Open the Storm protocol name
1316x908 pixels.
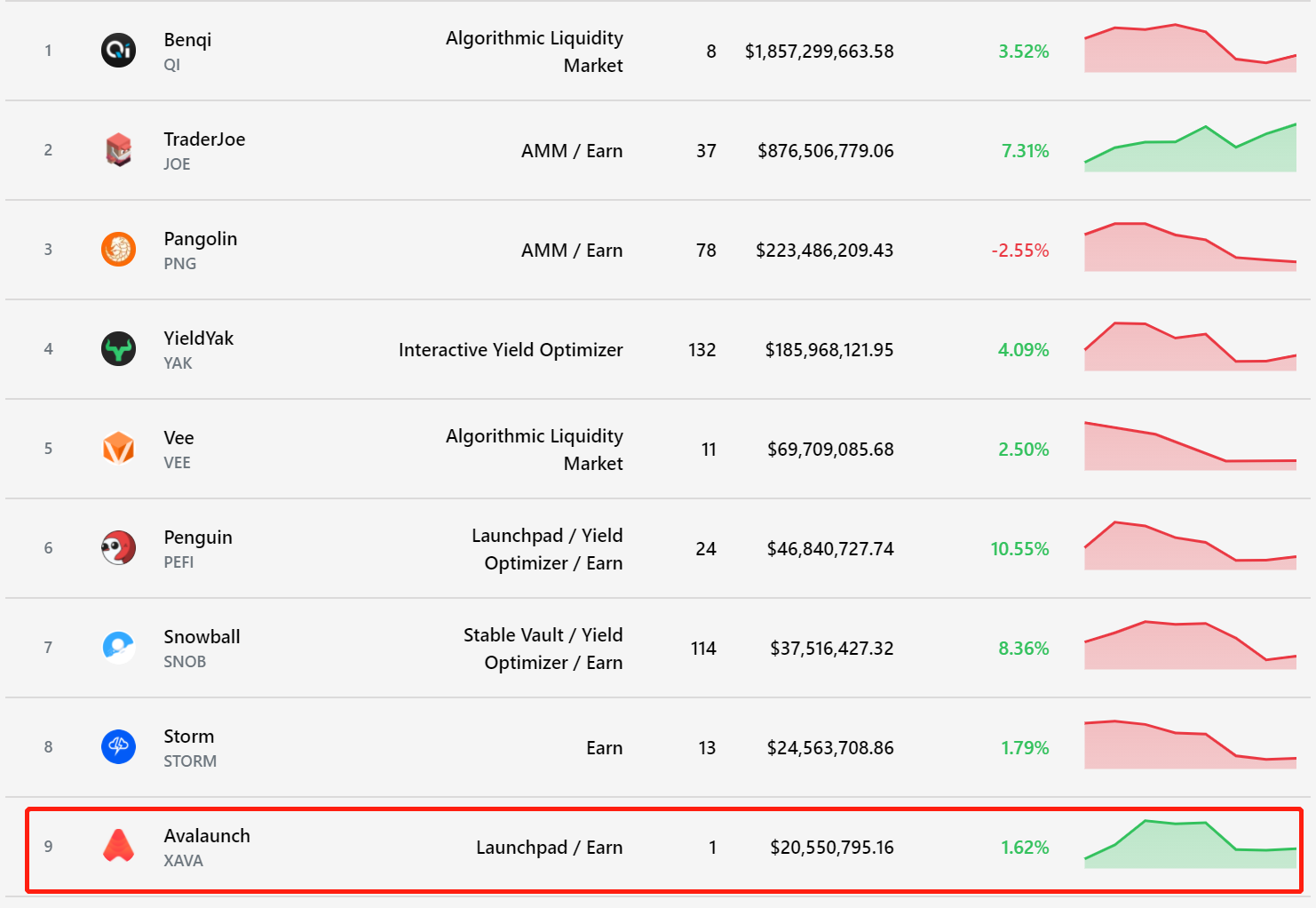pos(189,737)
